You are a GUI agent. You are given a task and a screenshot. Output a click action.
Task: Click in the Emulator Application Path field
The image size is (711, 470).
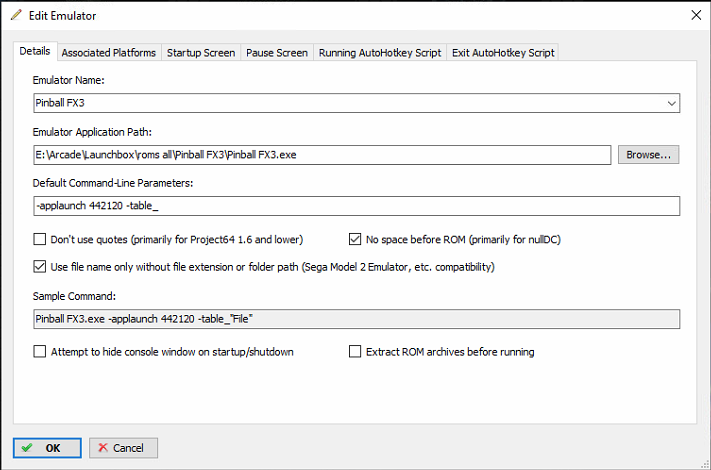[322, 155]
